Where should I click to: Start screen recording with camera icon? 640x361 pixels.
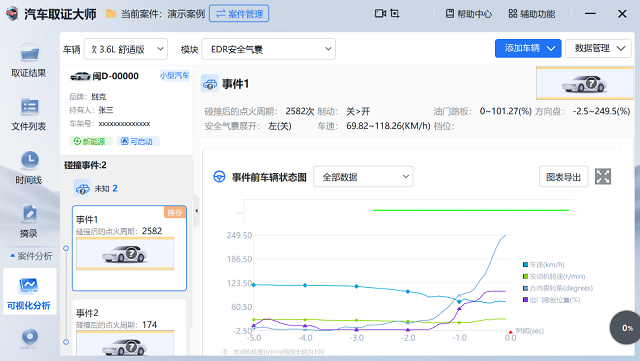point(380,13)
